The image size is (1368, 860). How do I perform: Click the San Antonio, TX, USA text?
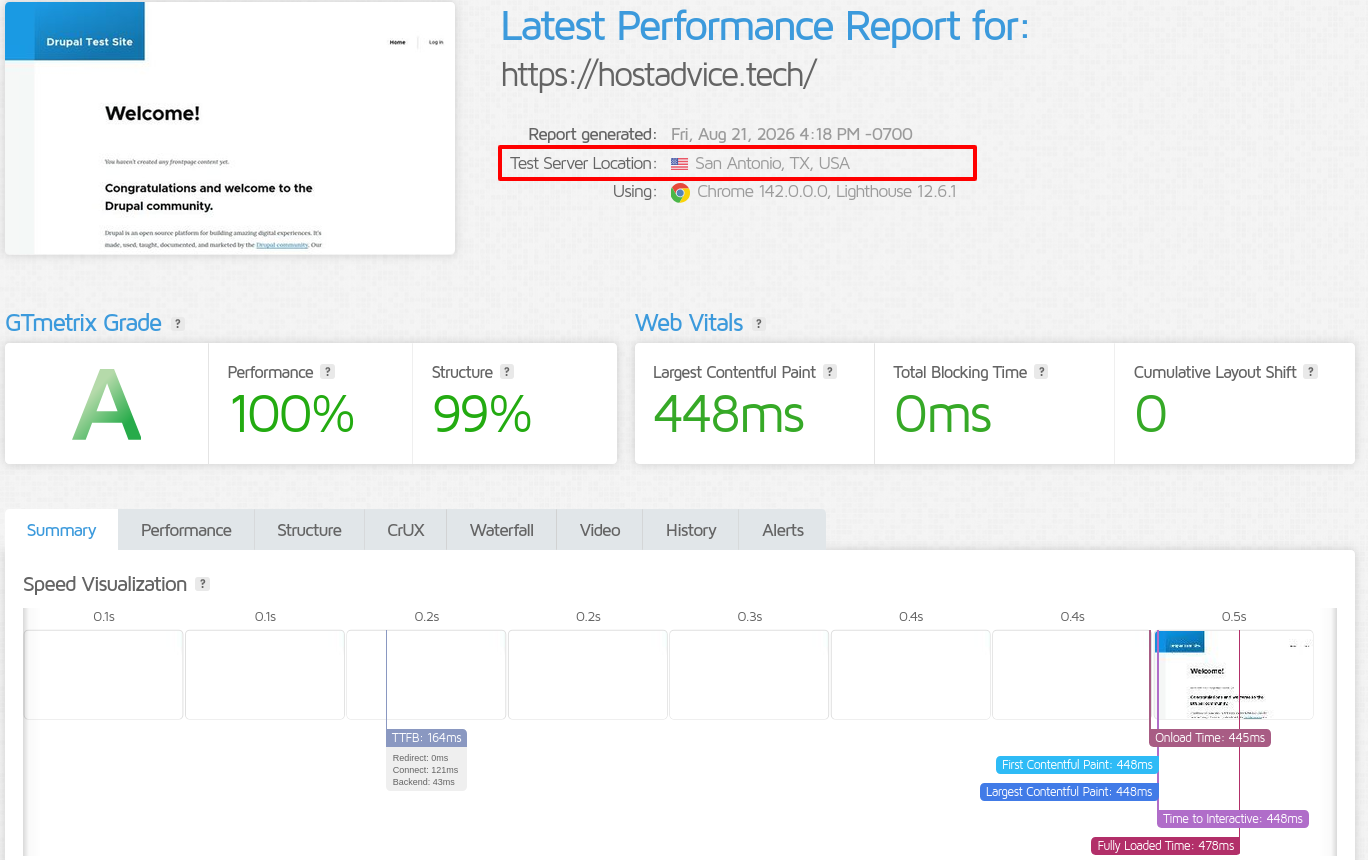click(773, 164)
